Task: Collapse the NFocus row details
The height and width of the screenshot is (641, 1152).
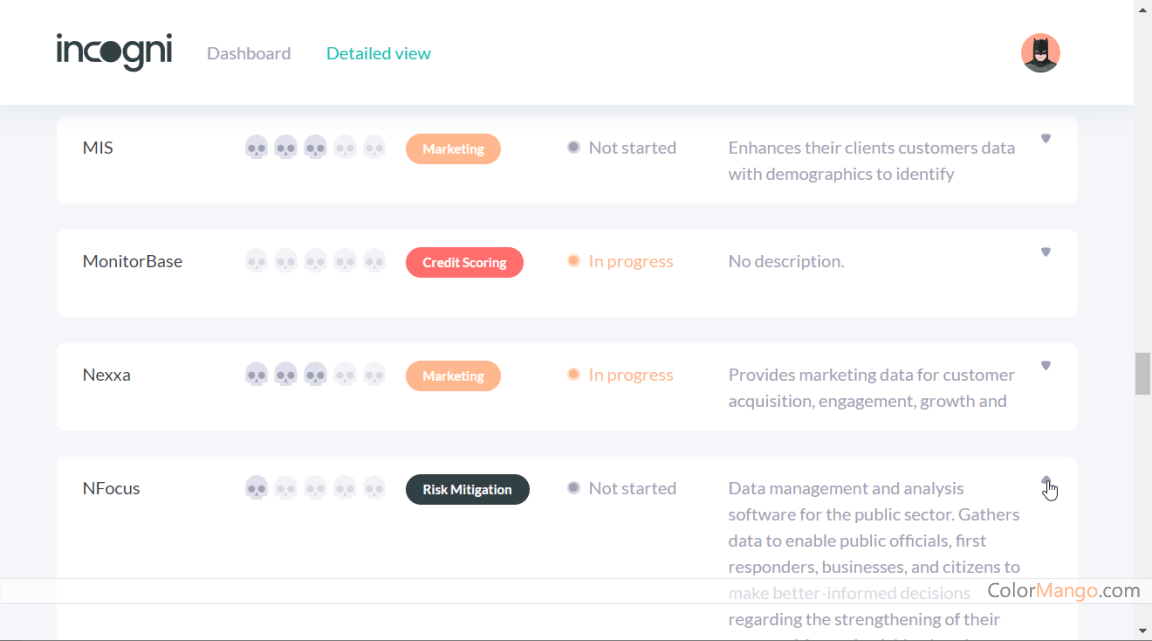Action: point(1046,481)
